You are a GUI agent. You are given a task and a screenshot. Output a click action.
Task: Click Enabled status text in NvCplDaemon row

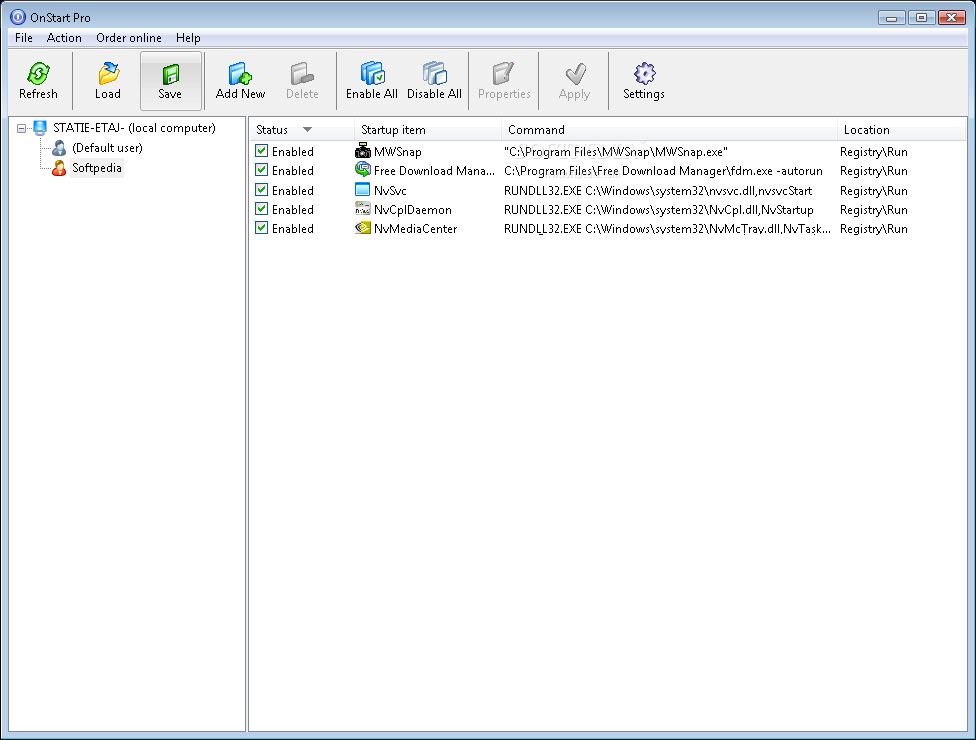(x=293, y=210)
